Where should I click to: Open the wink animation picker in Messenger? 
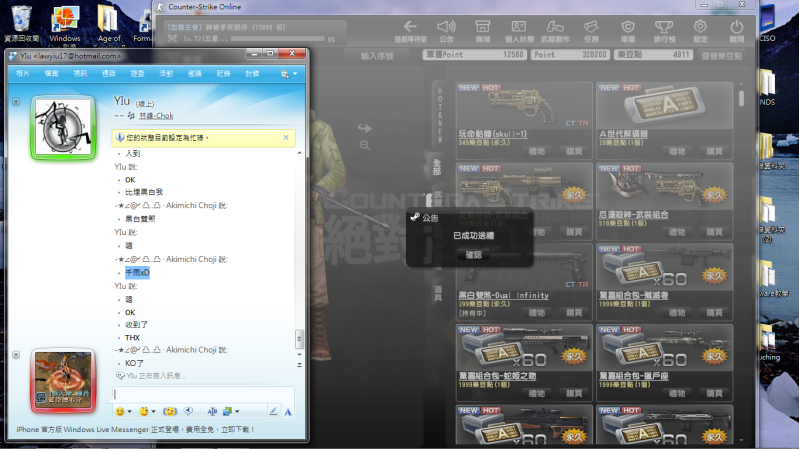pos(144,411)
